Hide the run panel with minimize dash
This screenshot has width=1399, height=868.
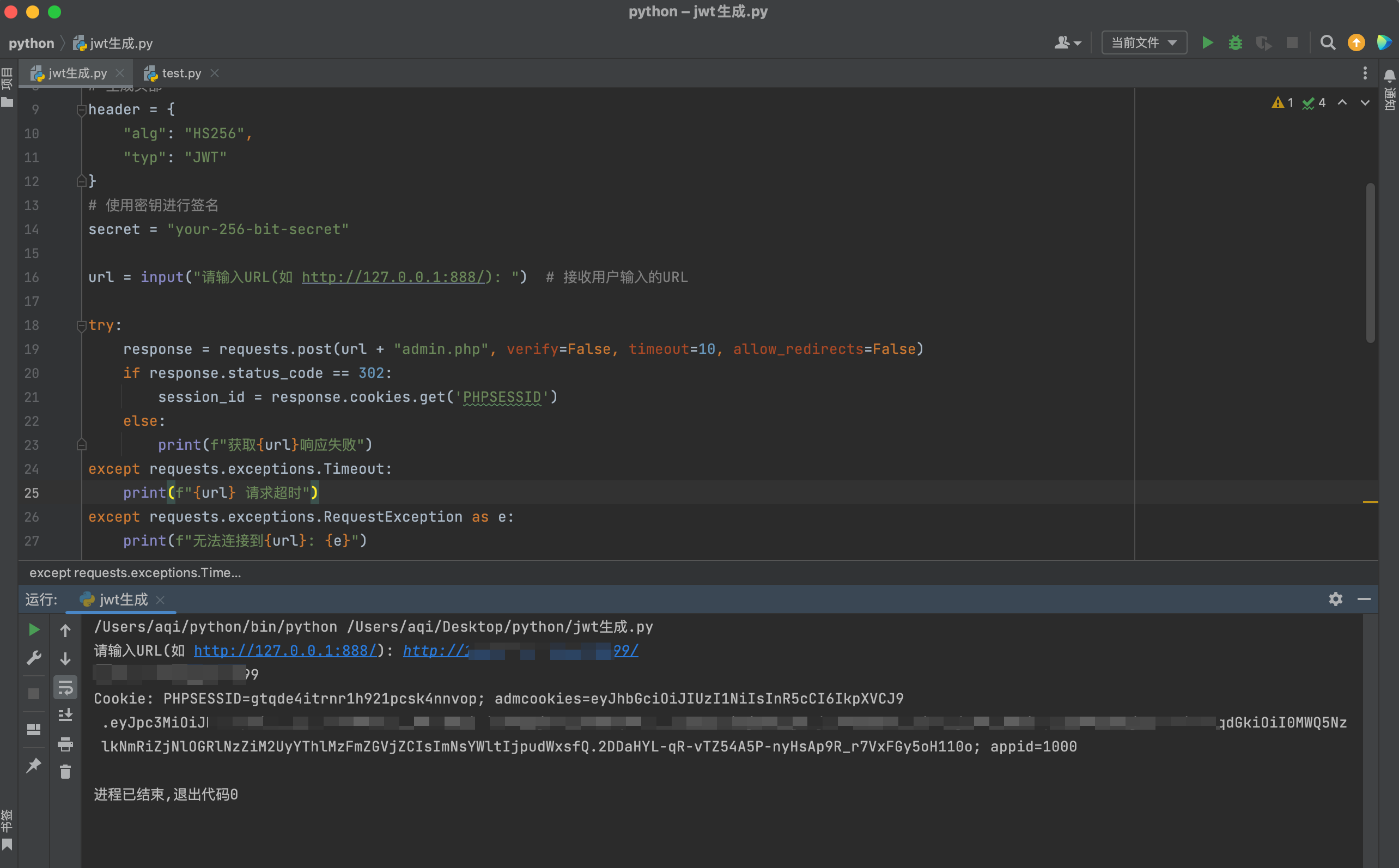(x=1364, y=600)
